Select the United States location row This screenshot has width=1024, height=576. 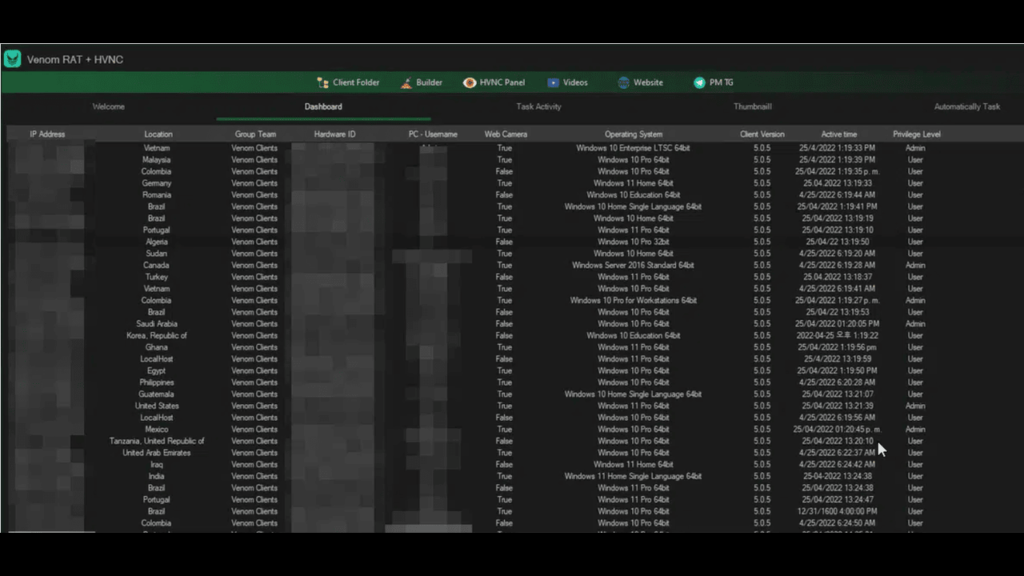[156, 406]
